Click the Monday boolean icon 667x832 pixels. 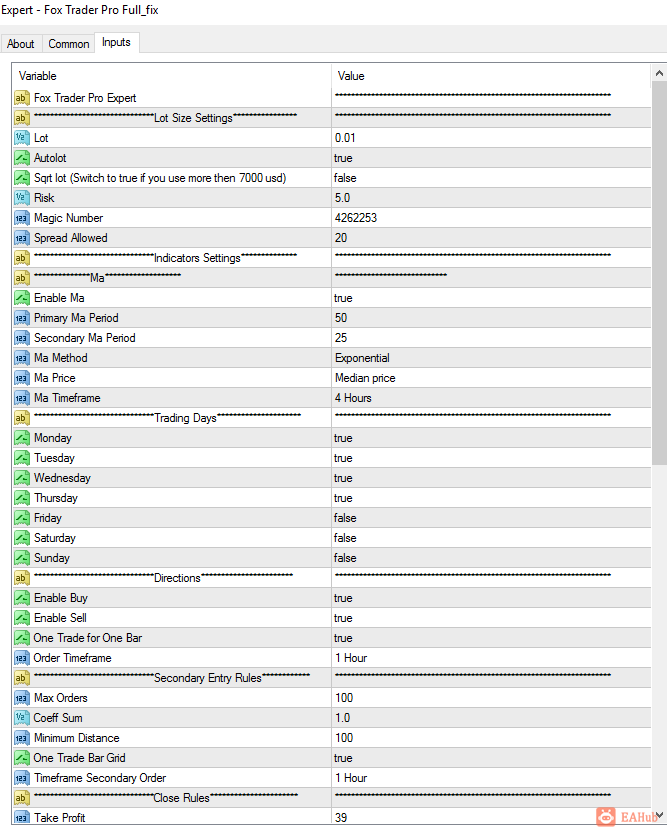[22, 438]
